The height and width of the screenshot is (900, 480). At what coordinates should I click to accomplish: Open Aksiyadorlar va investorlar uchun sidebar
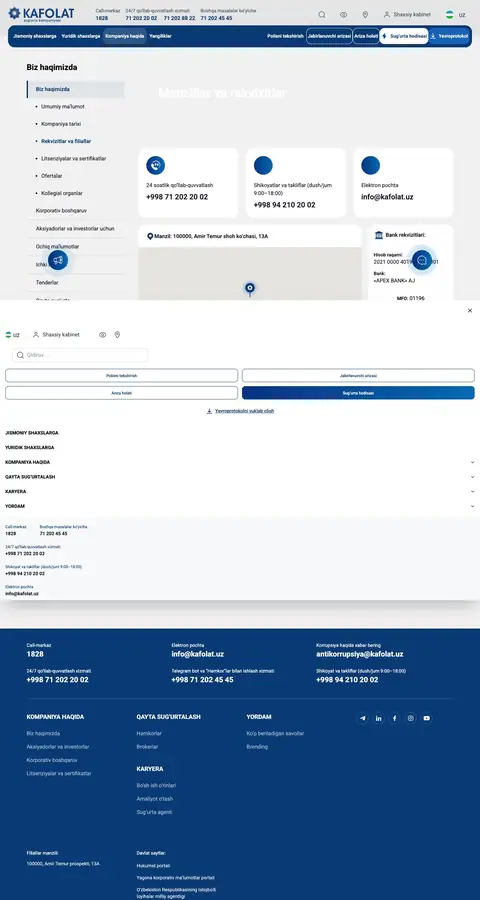pos(75,228)
